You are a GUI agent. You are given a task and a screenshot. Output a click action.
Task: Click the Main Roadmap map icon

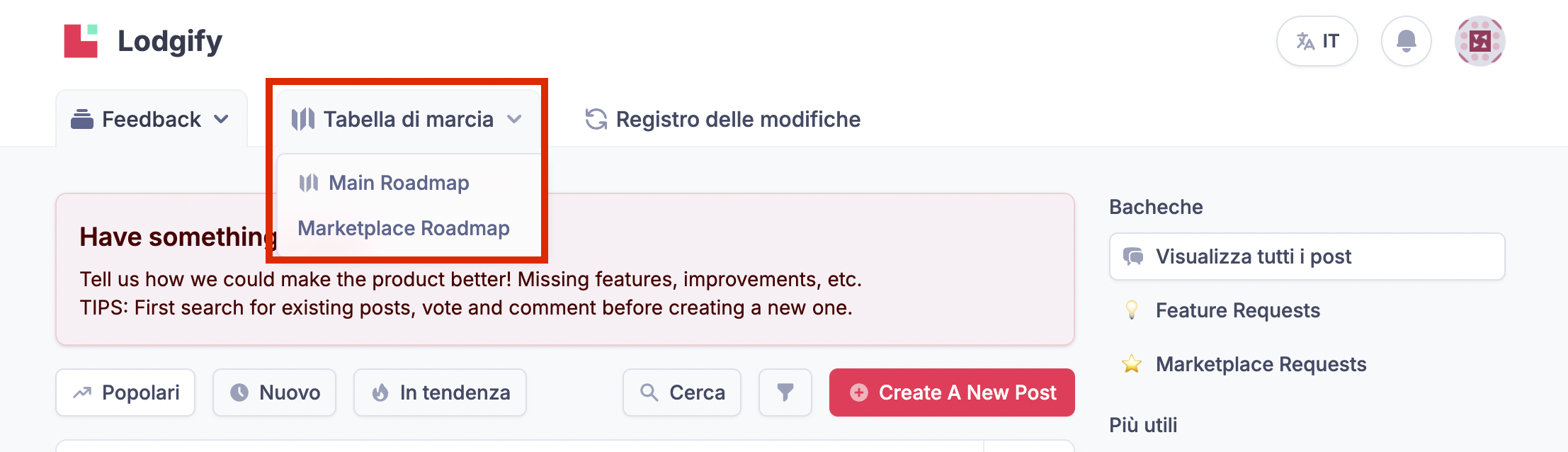308,183
